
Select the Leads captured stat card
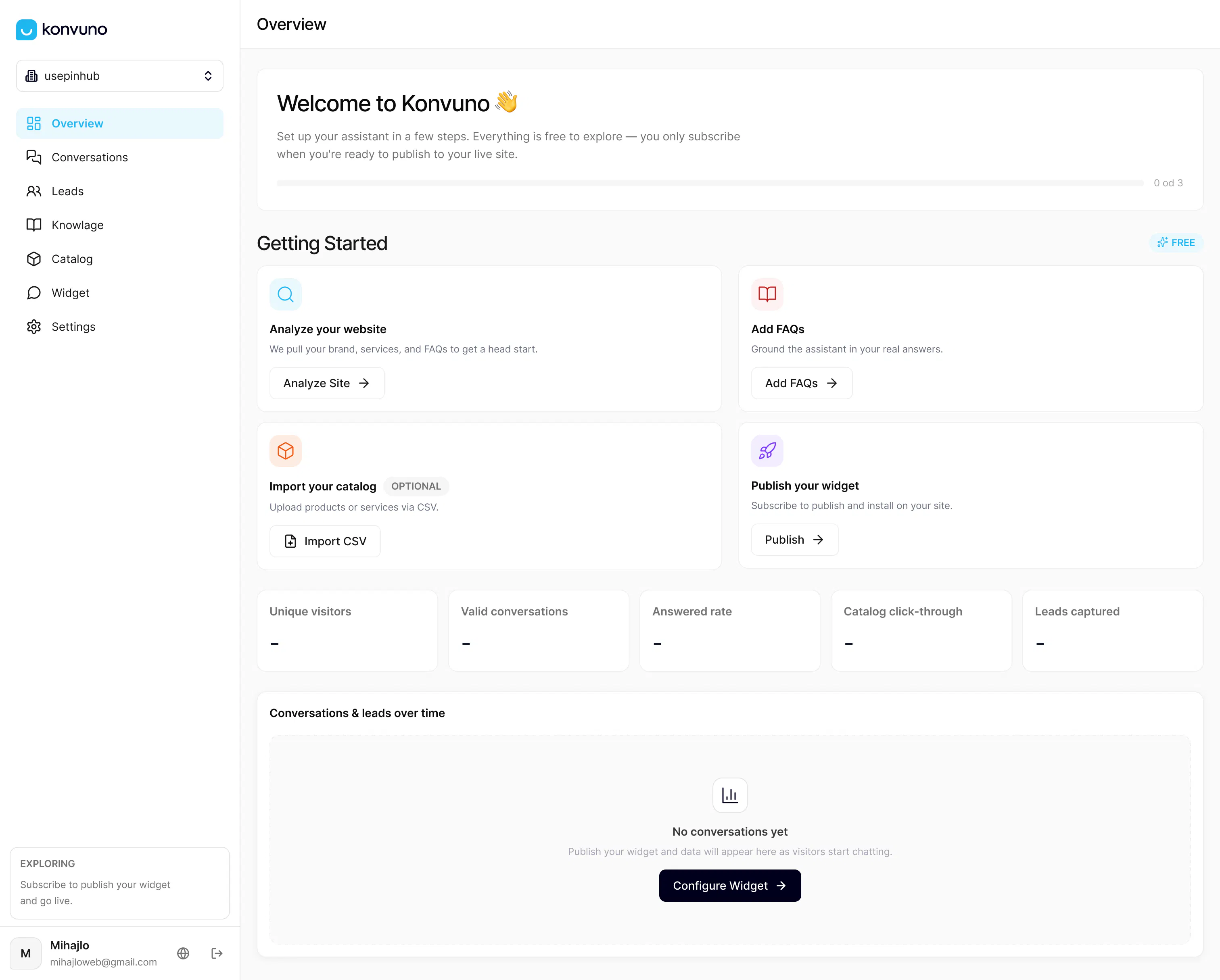pos(1113,631)
